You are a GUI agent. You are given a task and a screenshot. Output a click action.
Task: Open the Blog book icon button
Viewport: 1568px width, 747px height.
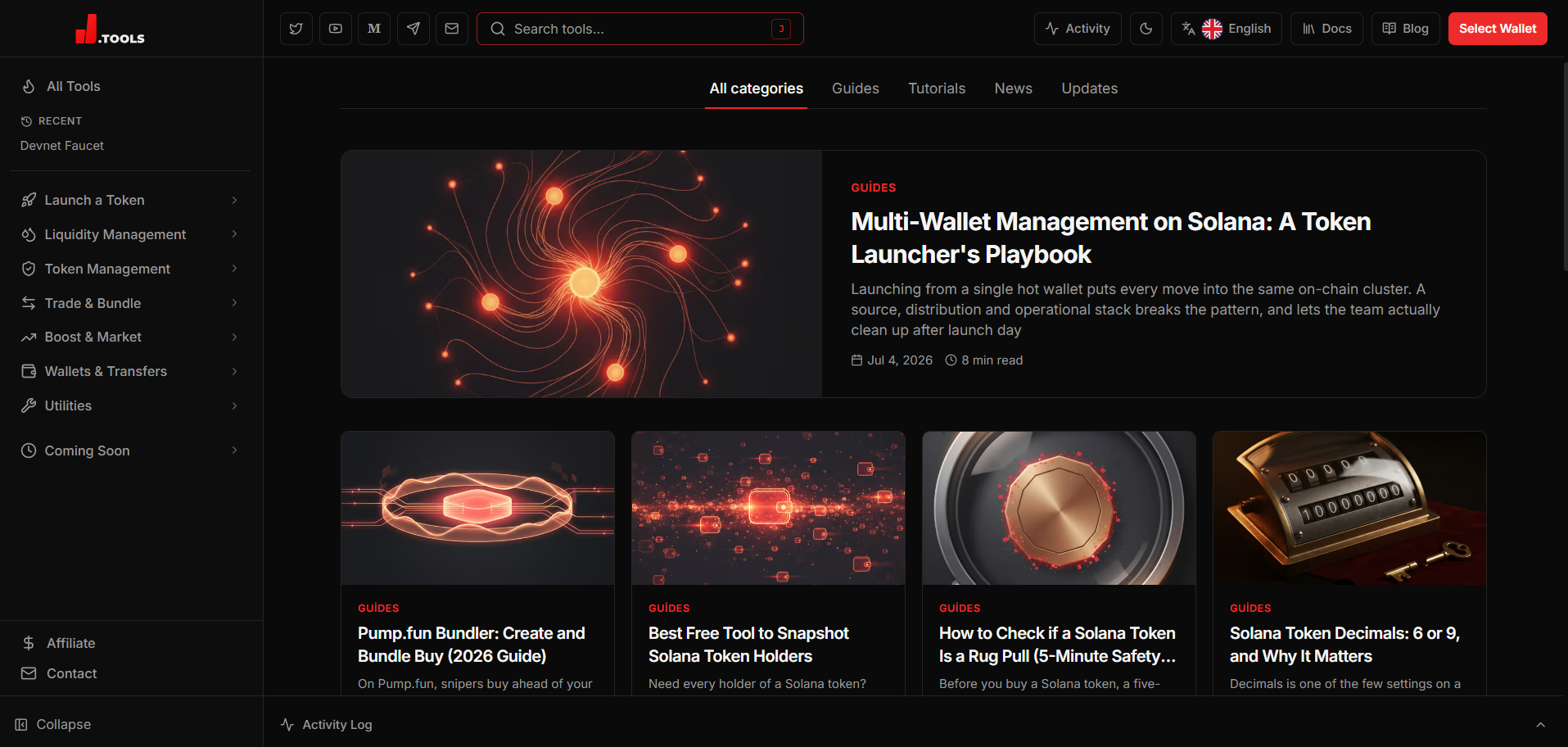click(x=1406, y=29)
